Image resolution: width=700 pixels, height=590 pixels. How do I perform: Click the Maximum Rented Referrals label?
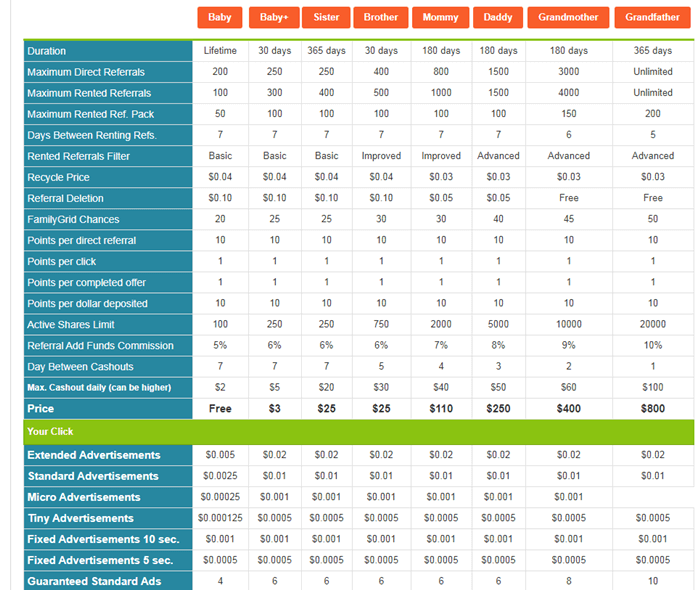point(89,93)
